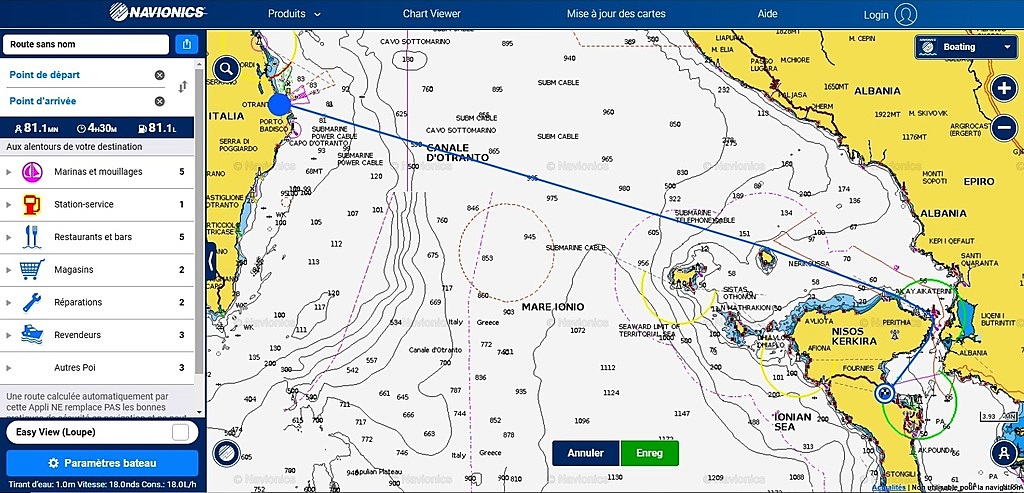
Task: Clear the Point d'arrivée field
Action: (159, 101)
